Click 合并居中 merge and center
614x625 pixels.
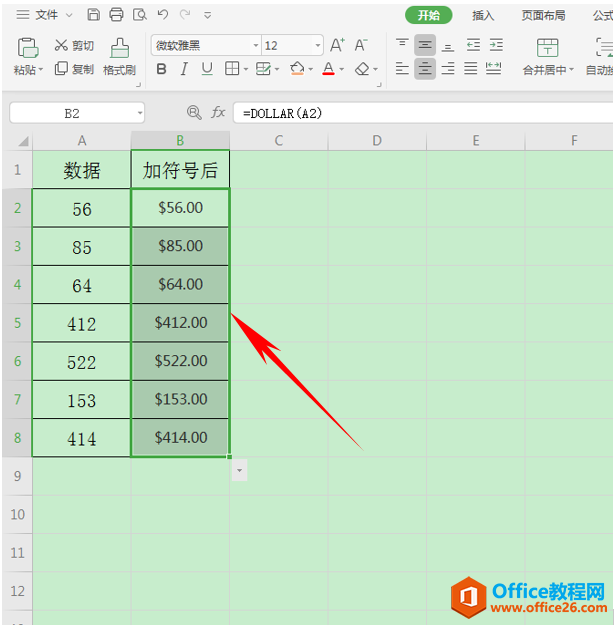point(548,57)
